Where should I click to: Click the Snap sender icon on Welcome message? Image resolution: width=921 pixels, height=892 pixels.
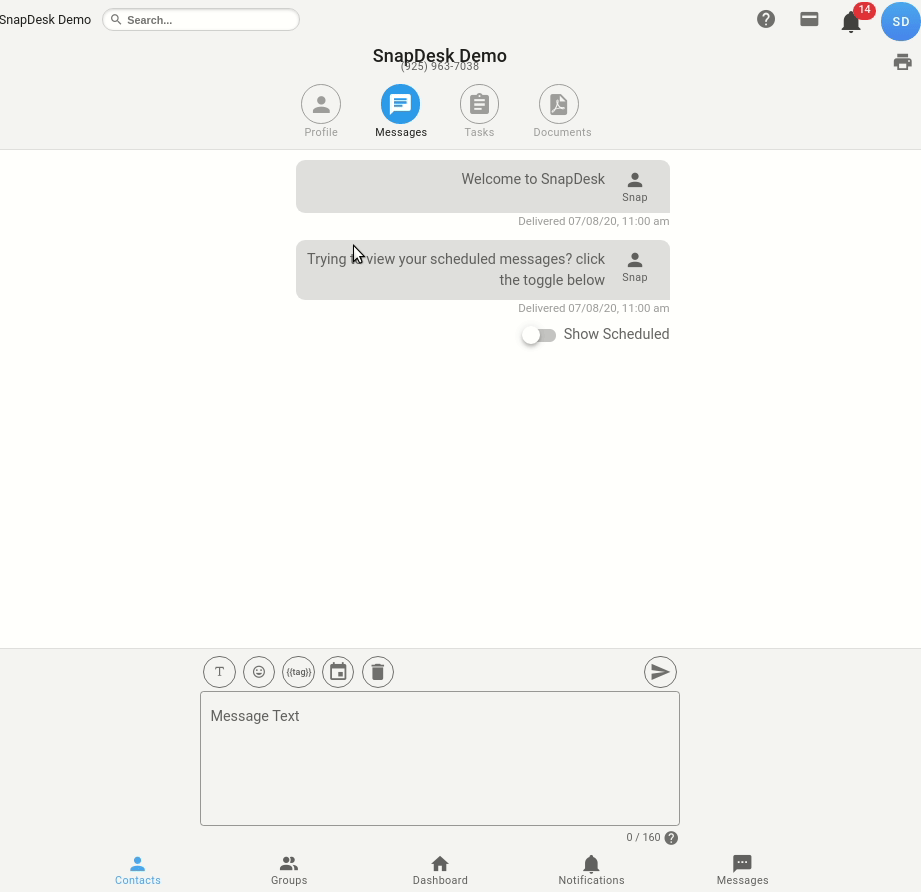click(x=634, y=187)
